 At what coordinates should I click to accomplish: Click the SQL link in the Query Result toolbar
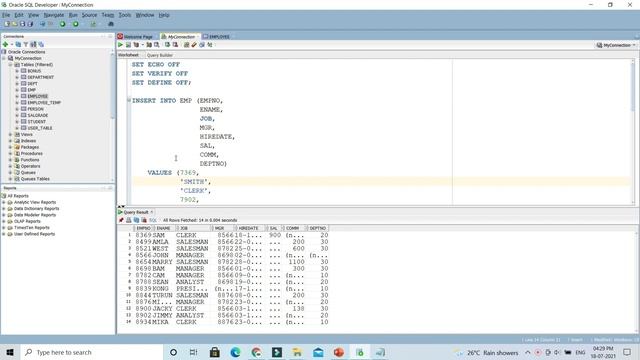tap(153, 220)
